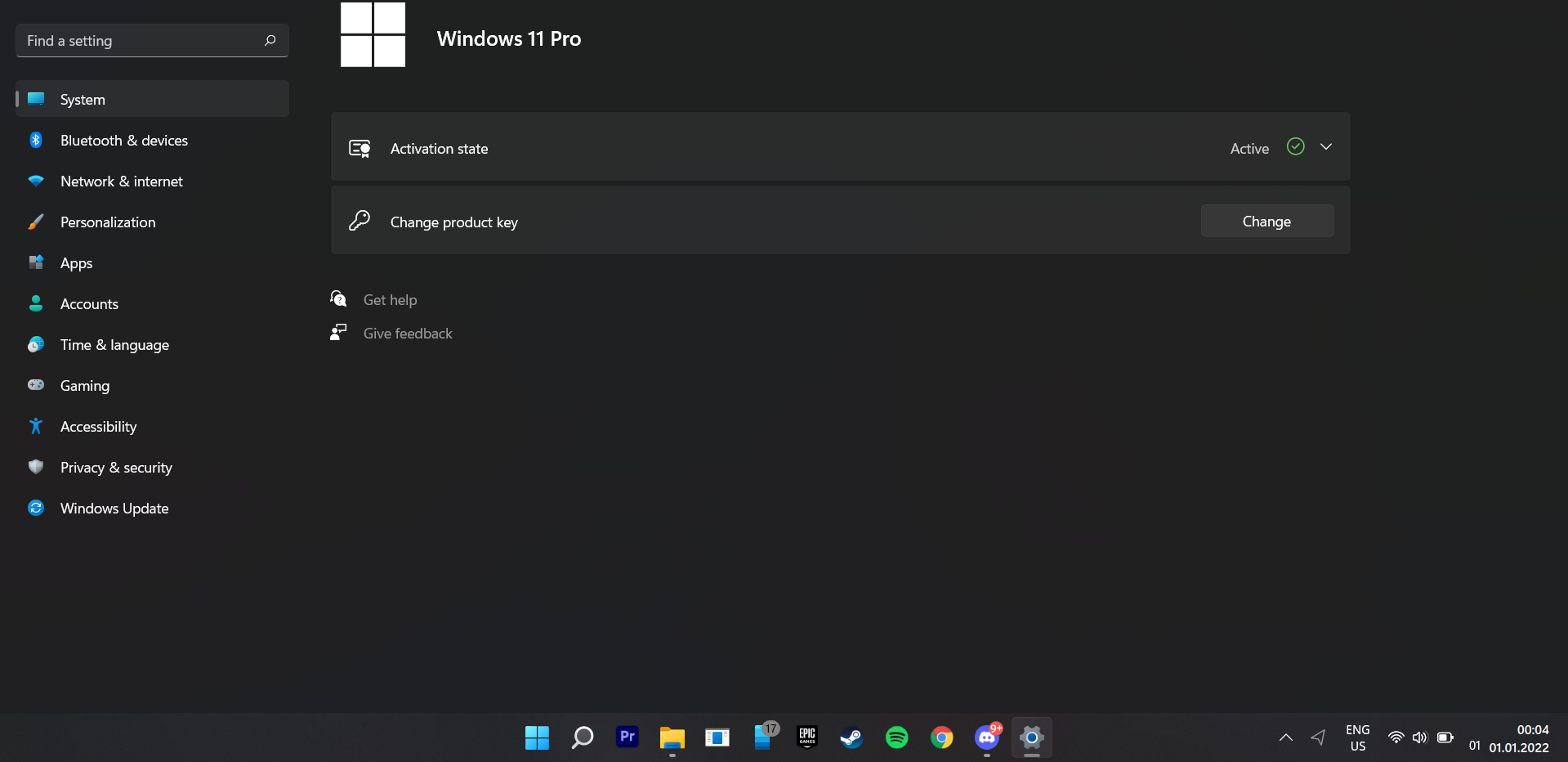Click the Change button for the product key

1267,221
